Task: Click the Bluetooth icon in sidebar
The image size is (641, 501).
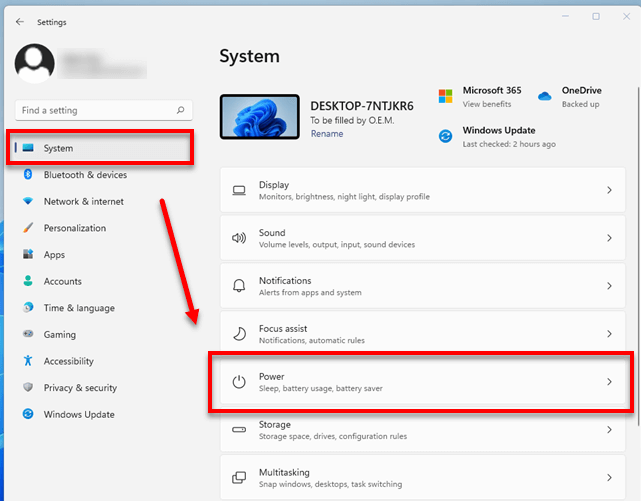Action: [28, 174]
